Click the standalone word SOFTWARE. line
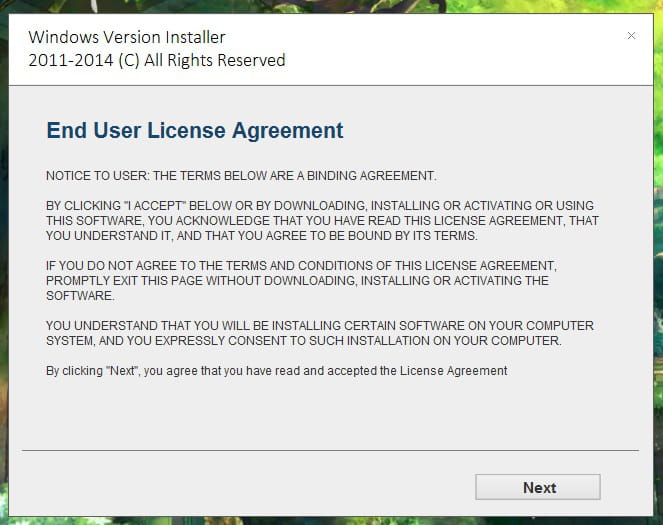The image size is (663, 525). coord(80,296)
